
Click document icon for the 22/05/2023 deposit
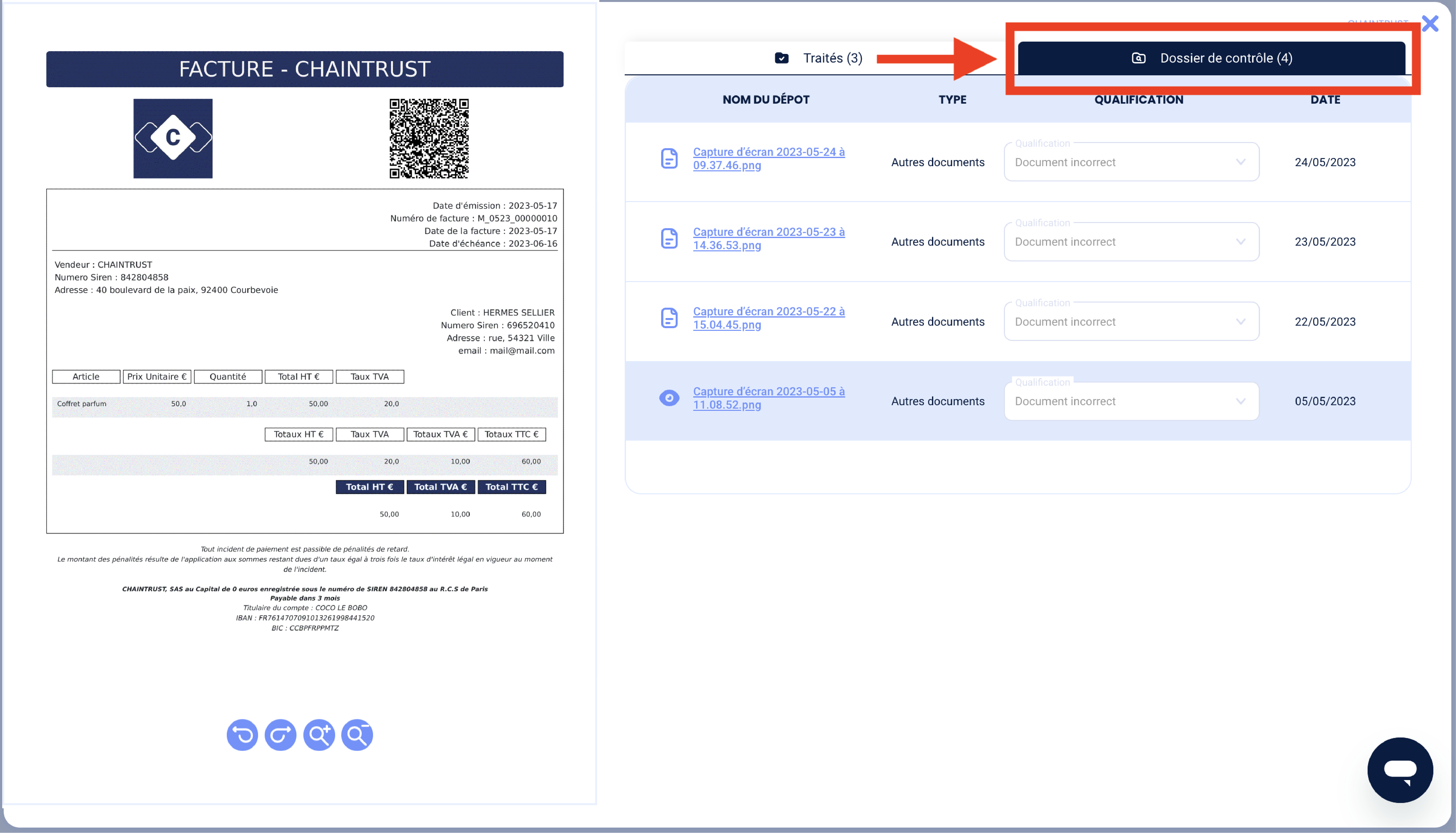tap(669, 318)
